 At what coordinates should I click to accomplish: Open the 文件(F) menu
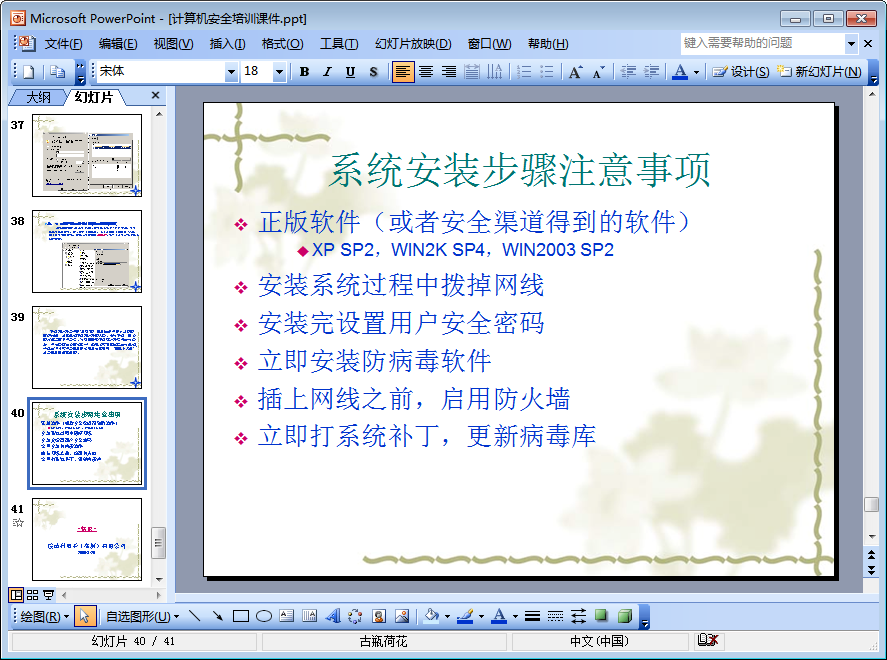click(63, 44)
